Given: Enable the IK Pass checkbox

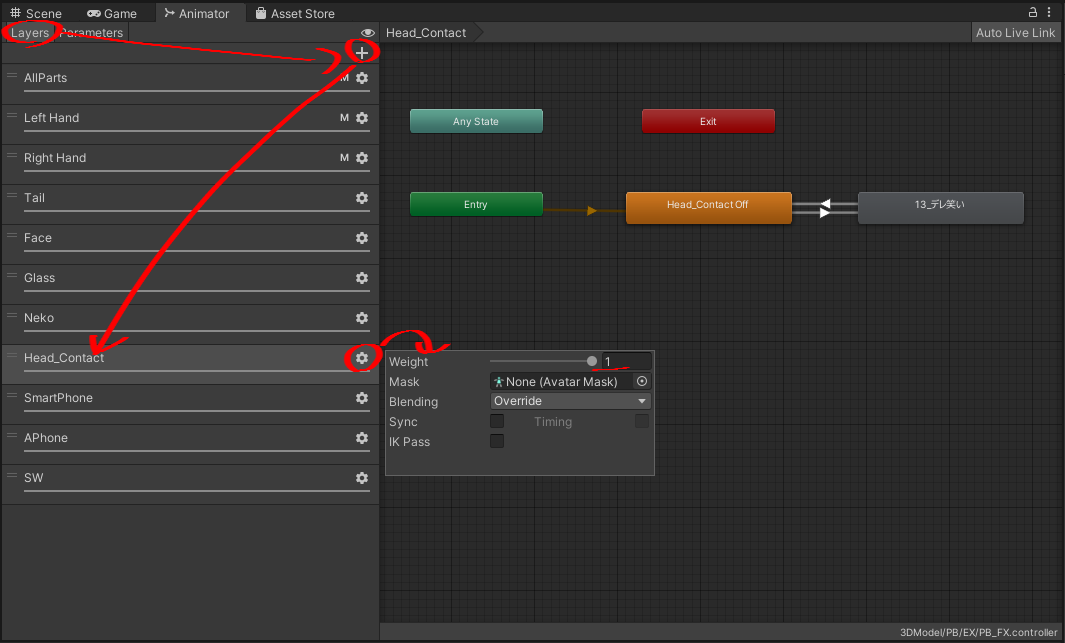Looking at the screenshot, I should (497, 442).
